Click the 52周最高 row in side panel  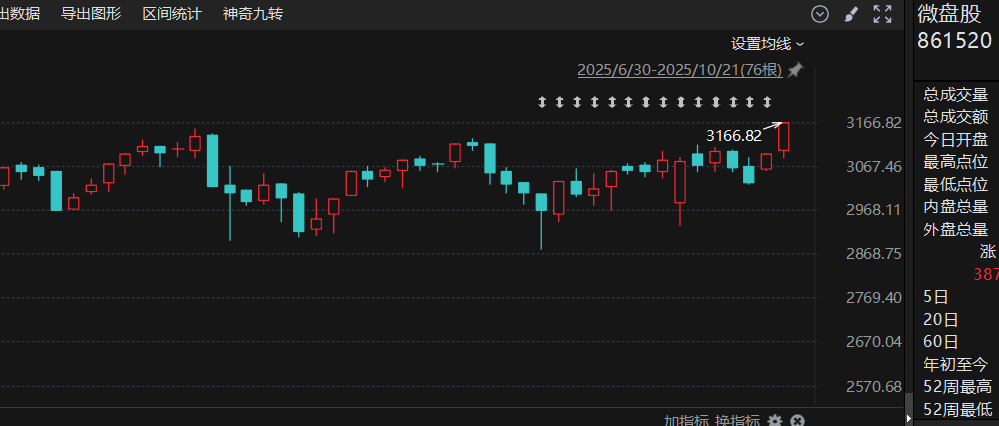pos(958,387)
